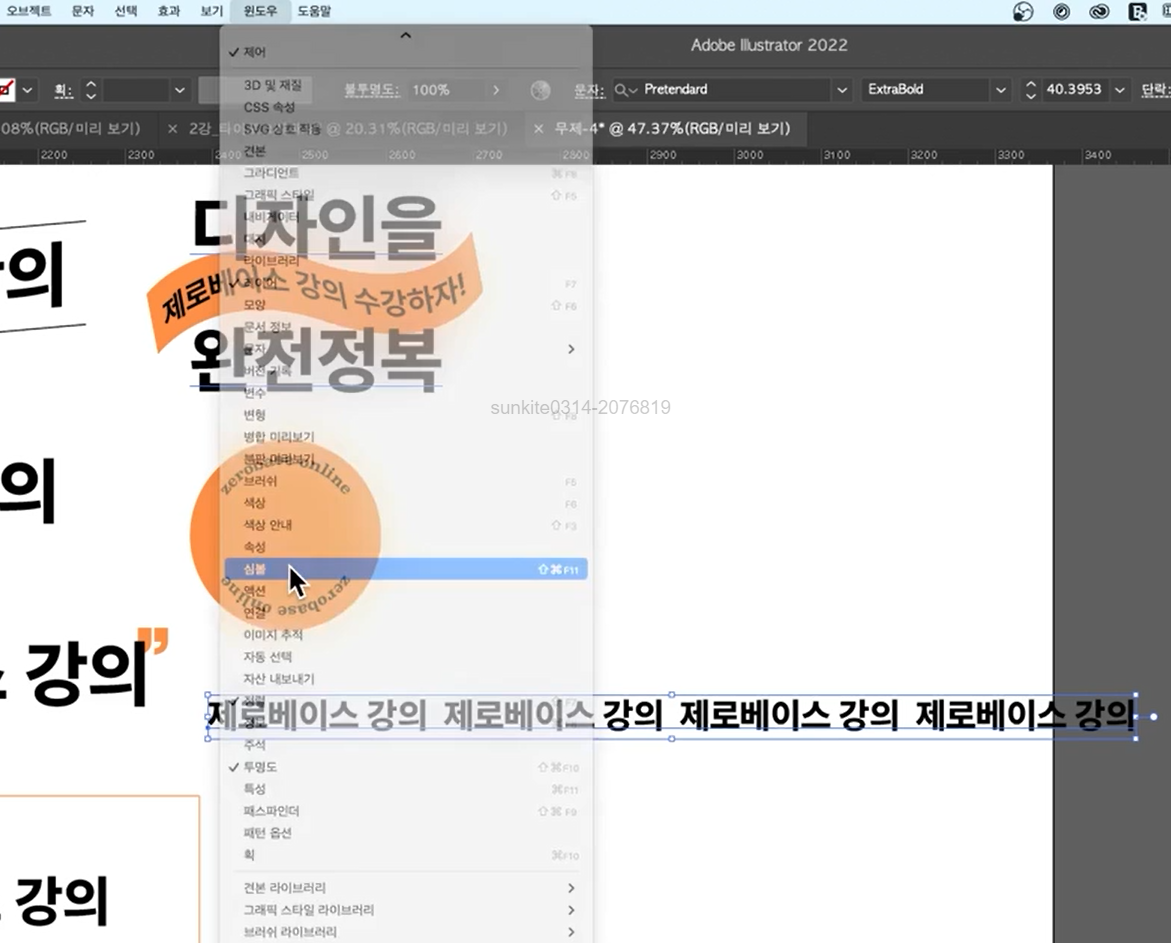1171x943 pixels.
Task: Switch to the 무제-4* document tab
Action: click(x=672, y=128)
